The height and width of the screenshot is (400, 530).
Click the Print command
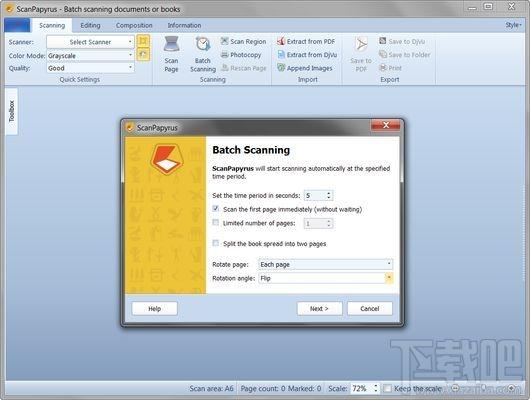pyautogui.click(x=390, y=68)
